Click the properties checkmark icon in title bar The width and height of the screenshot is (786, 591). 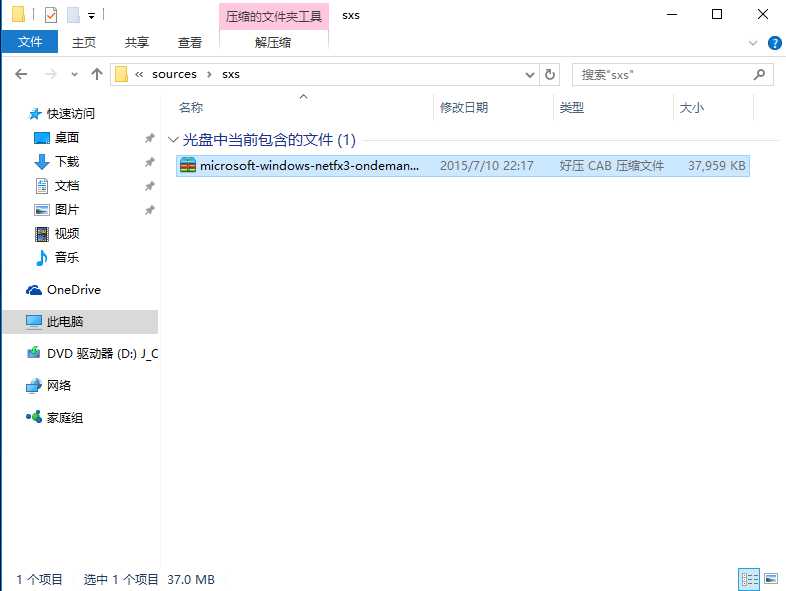pos(51,15)
